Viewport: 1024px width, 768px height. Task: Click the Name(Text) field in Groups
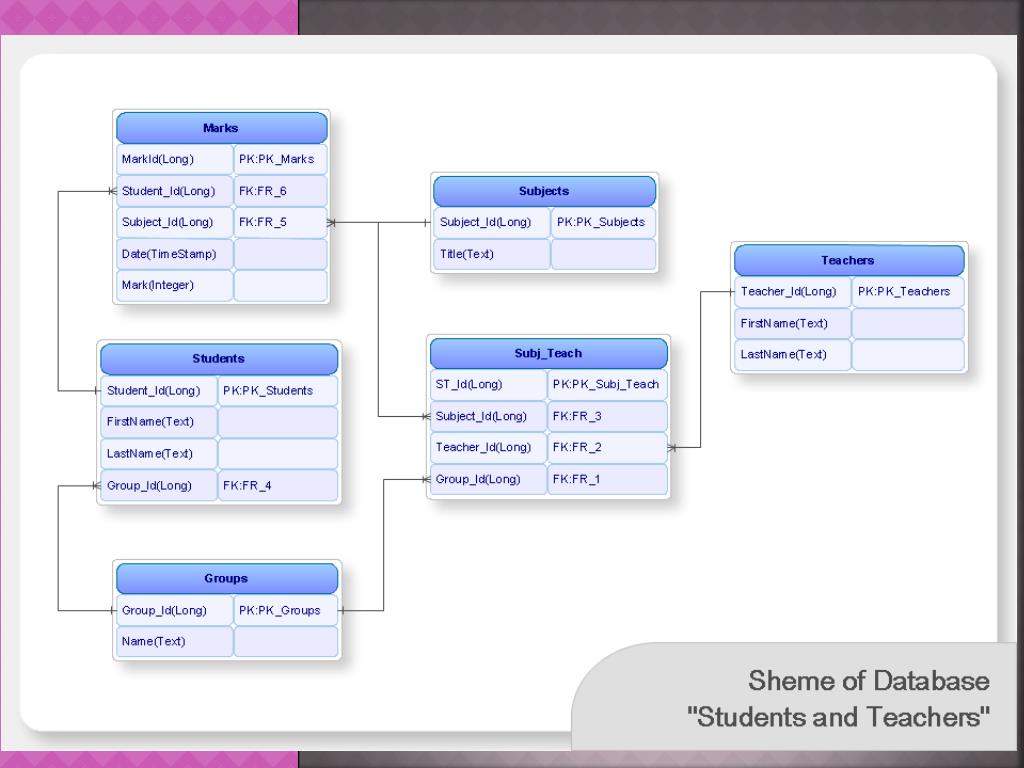pyautogui.click(x=173, y=641)
